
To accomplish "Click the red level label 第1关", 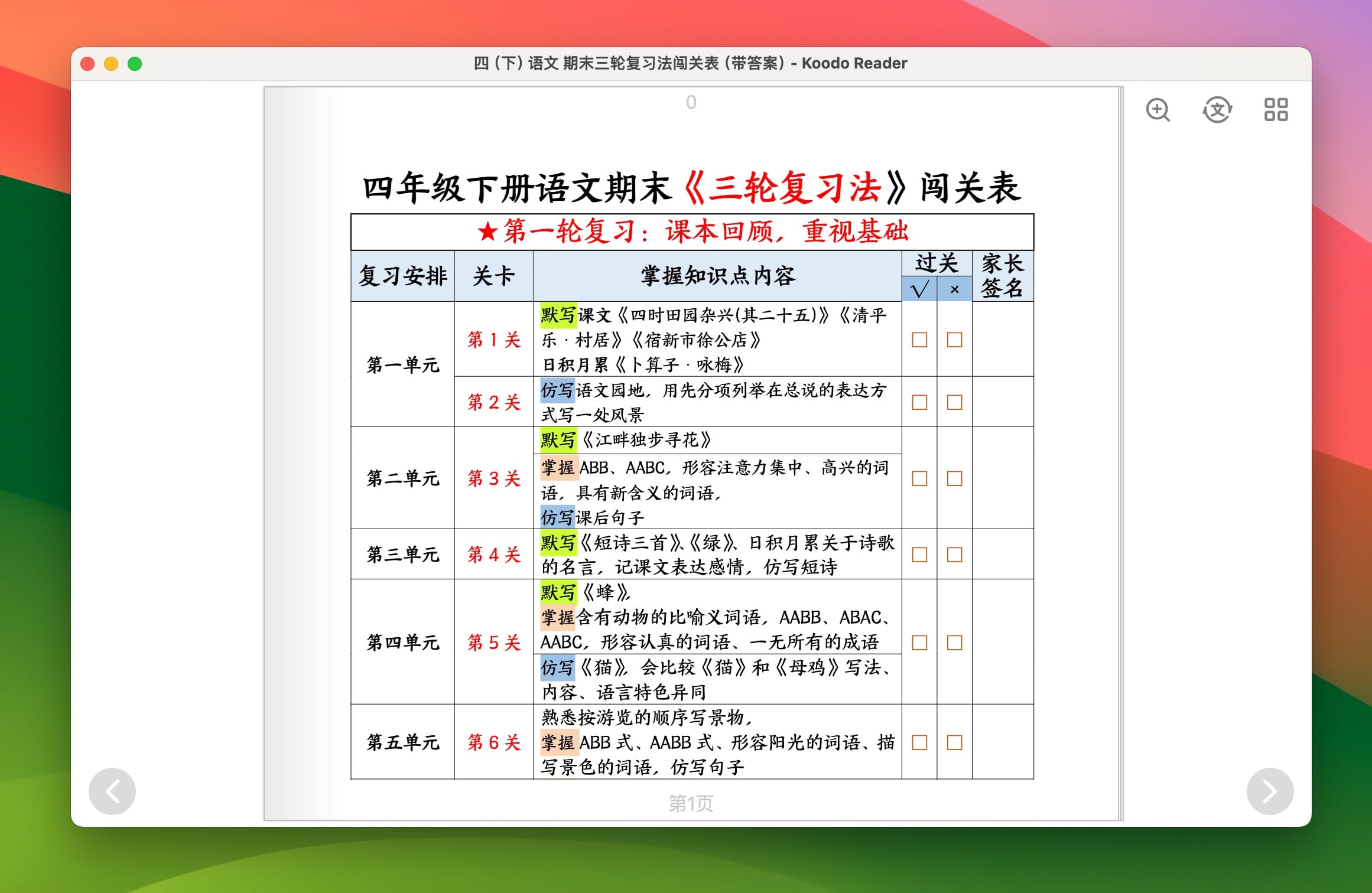I will coord(494,340).
